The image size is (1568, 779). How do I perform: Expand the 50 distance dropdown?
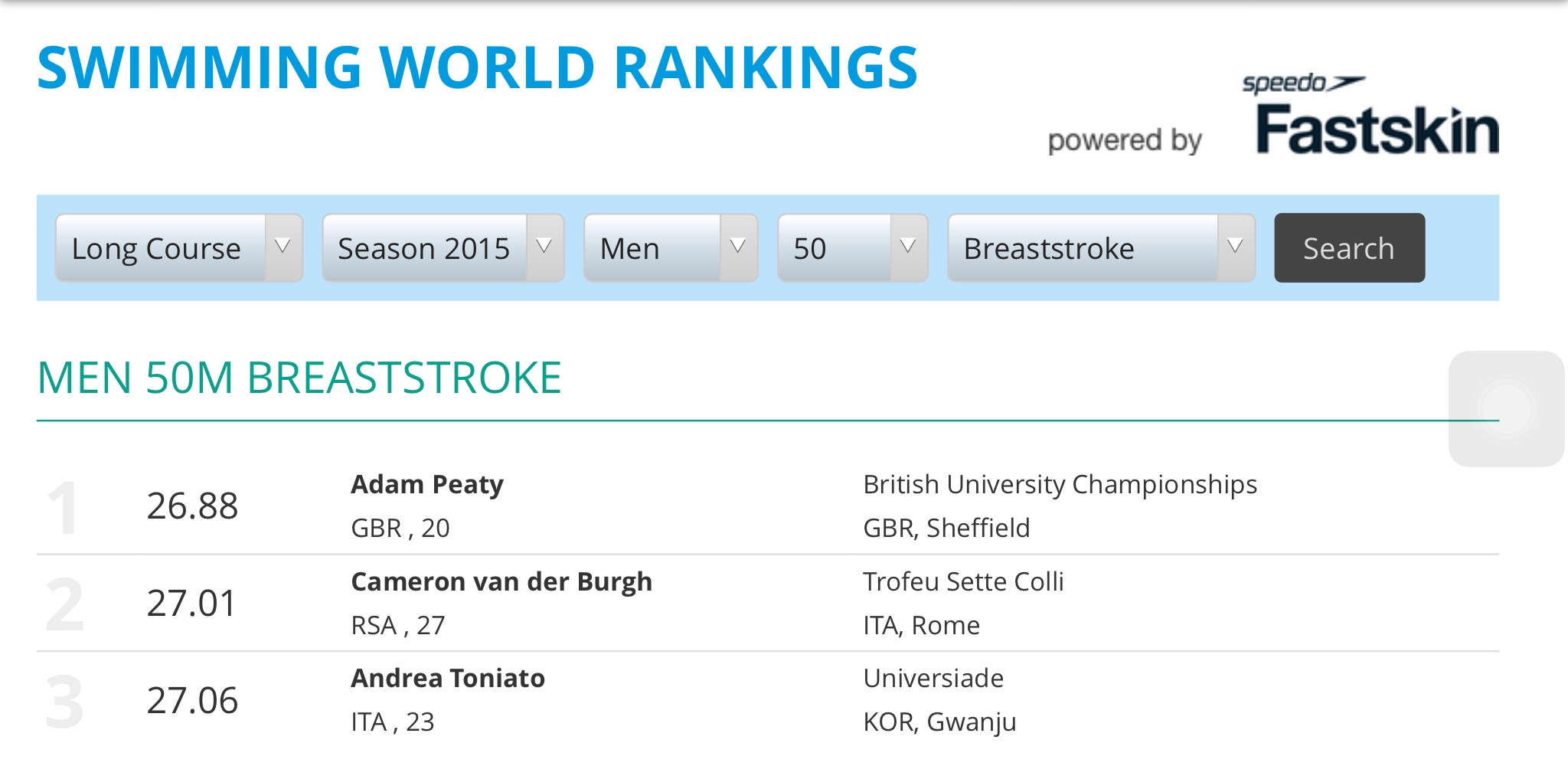[852, 248]
